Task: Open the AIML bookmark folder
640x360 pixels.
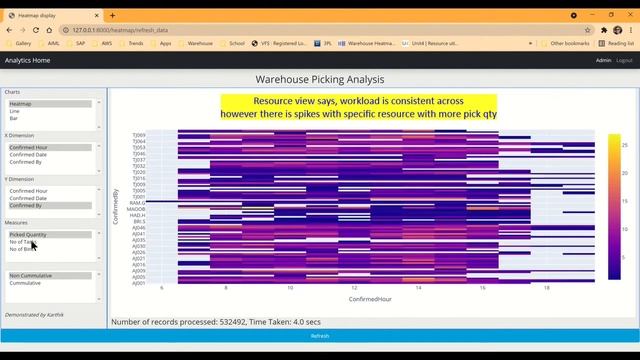Action: pyautogui.click(x=49, y=43)
